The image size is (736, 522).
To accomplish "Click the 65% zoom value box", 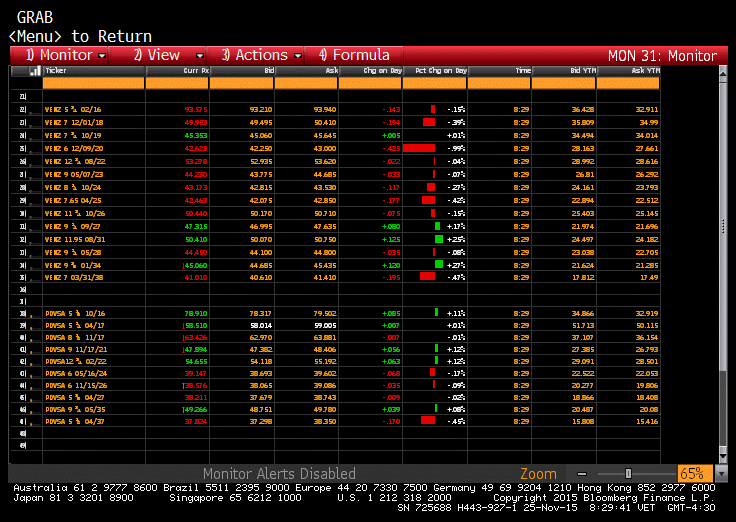I will pos(696,474).
